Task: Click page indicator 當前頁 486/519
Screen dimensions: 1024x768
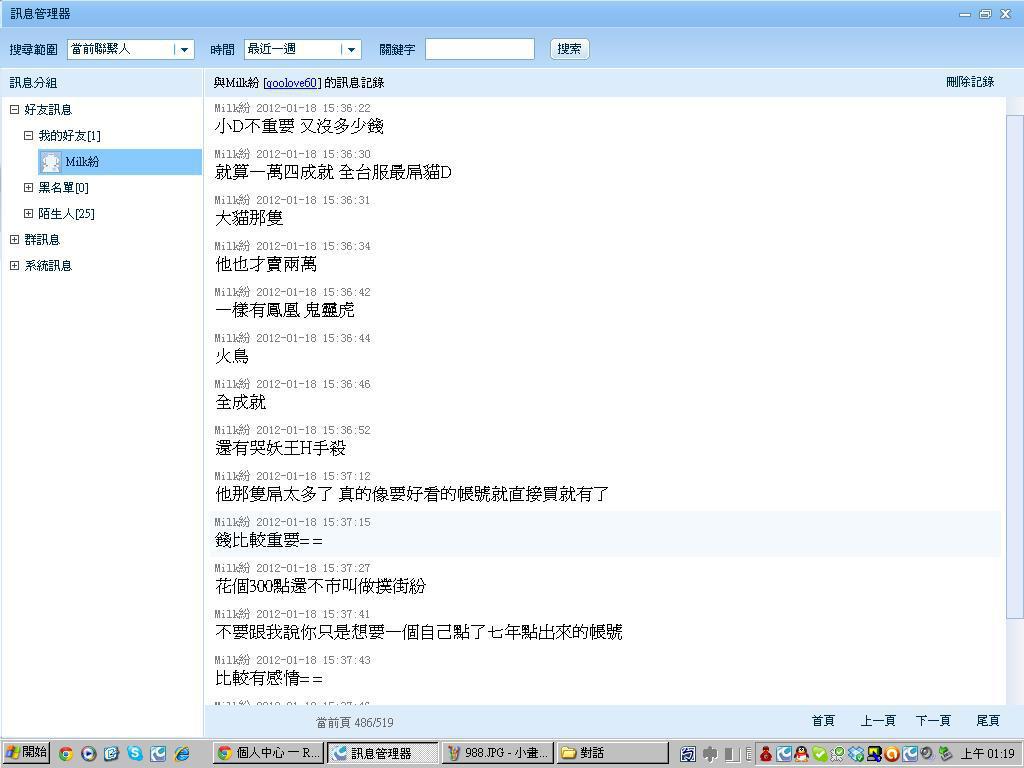Action: click(355, 722)
